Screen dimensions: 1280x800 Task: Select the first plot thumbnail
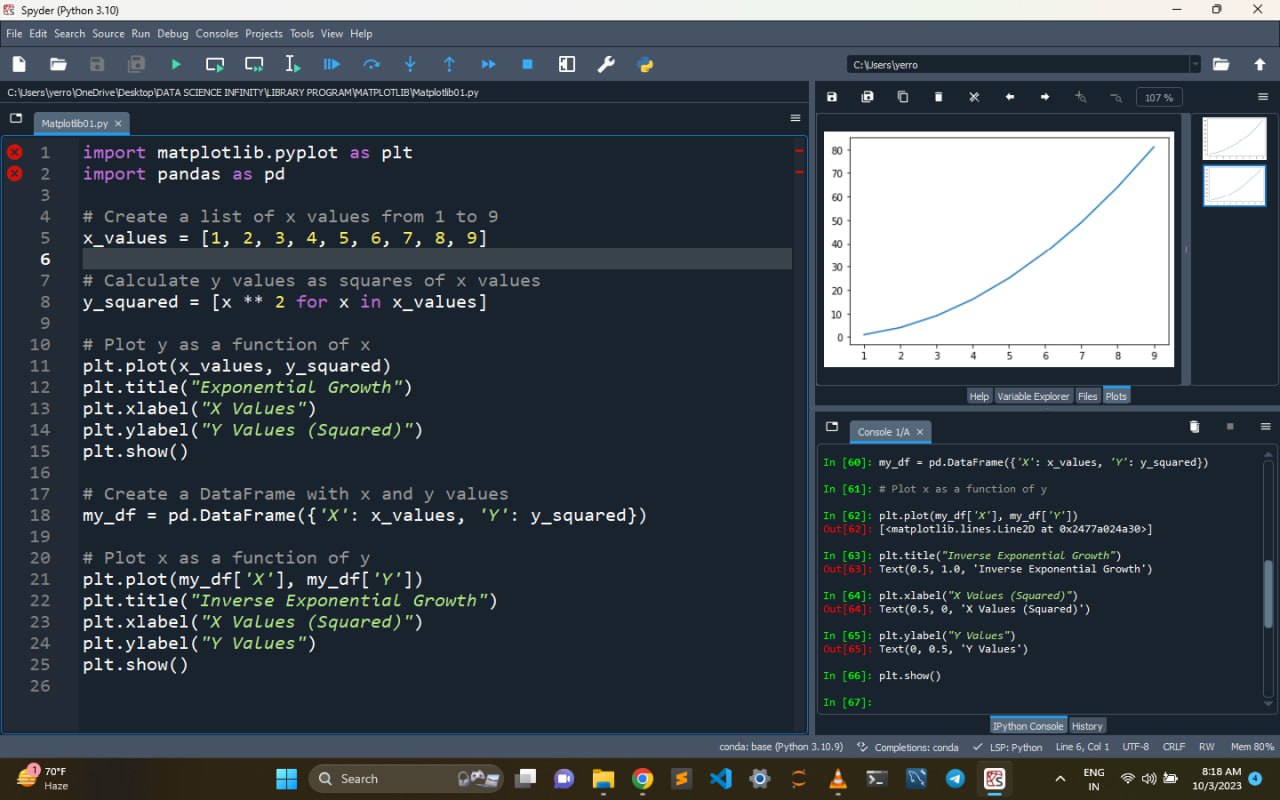point(1234,139)
